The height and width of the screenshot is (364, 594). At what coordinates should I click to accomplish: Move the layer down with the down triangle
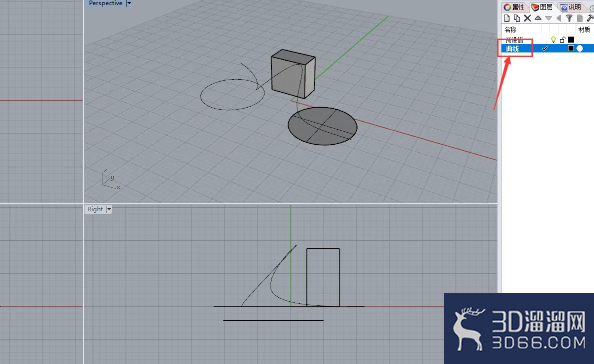click(548, 18)
